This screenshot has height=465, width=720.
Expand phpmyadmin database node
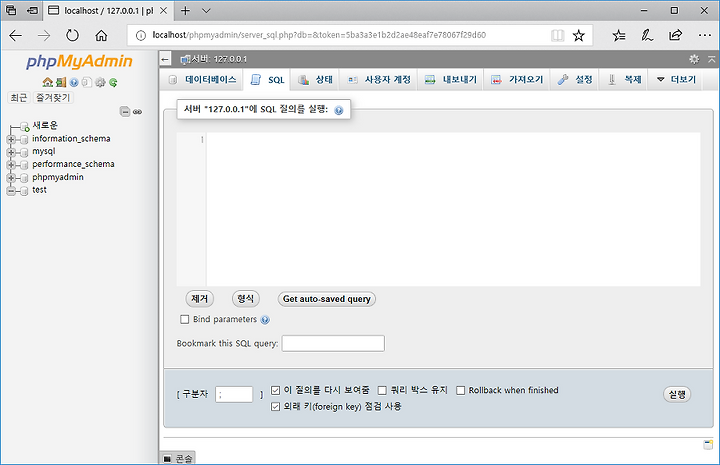pos(11,178)
